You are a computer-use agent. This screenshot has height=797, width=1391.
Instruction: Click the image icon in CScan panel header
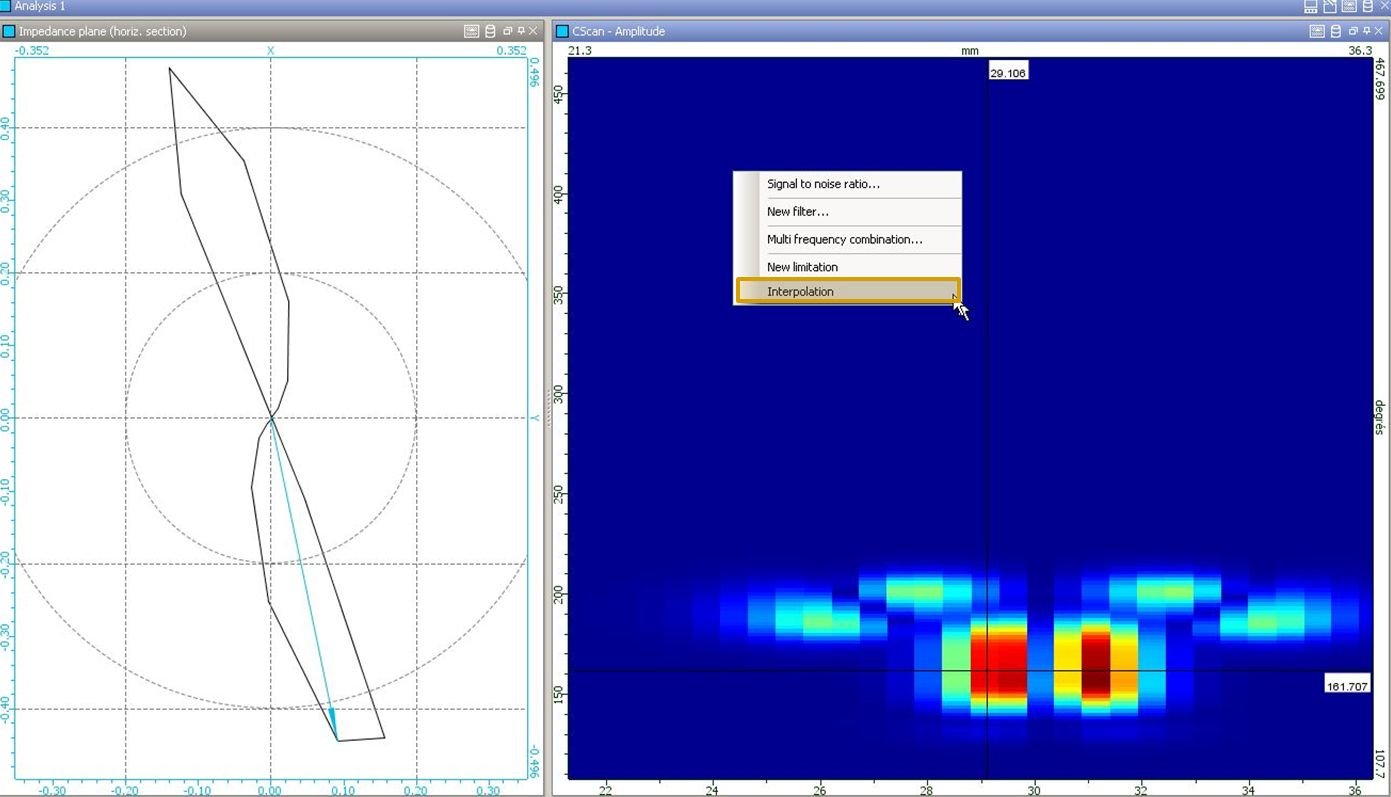[x=1317, y=31]
